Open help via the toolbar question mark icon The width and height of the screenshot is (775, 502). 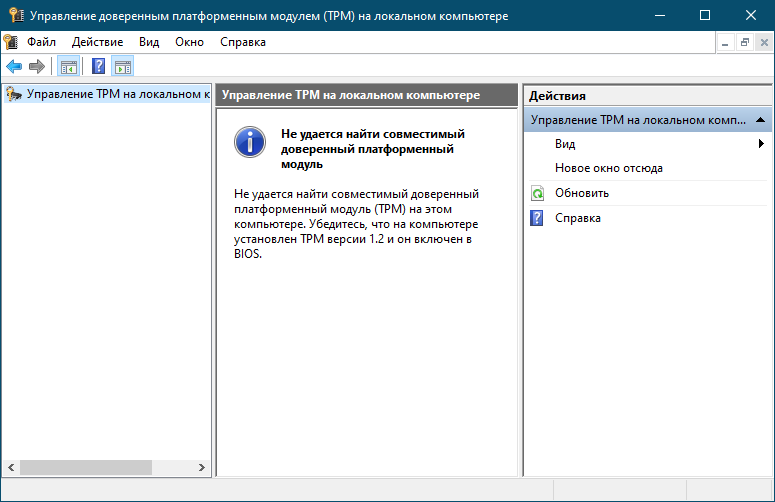click(98, 66)
